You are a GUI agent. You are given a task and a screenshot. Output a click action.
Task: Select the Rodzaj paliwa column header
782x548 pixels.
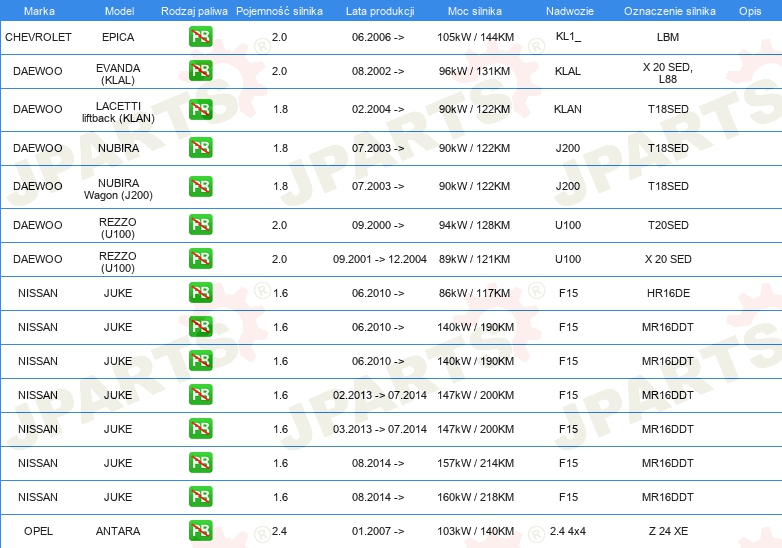[x=194, y=10]
